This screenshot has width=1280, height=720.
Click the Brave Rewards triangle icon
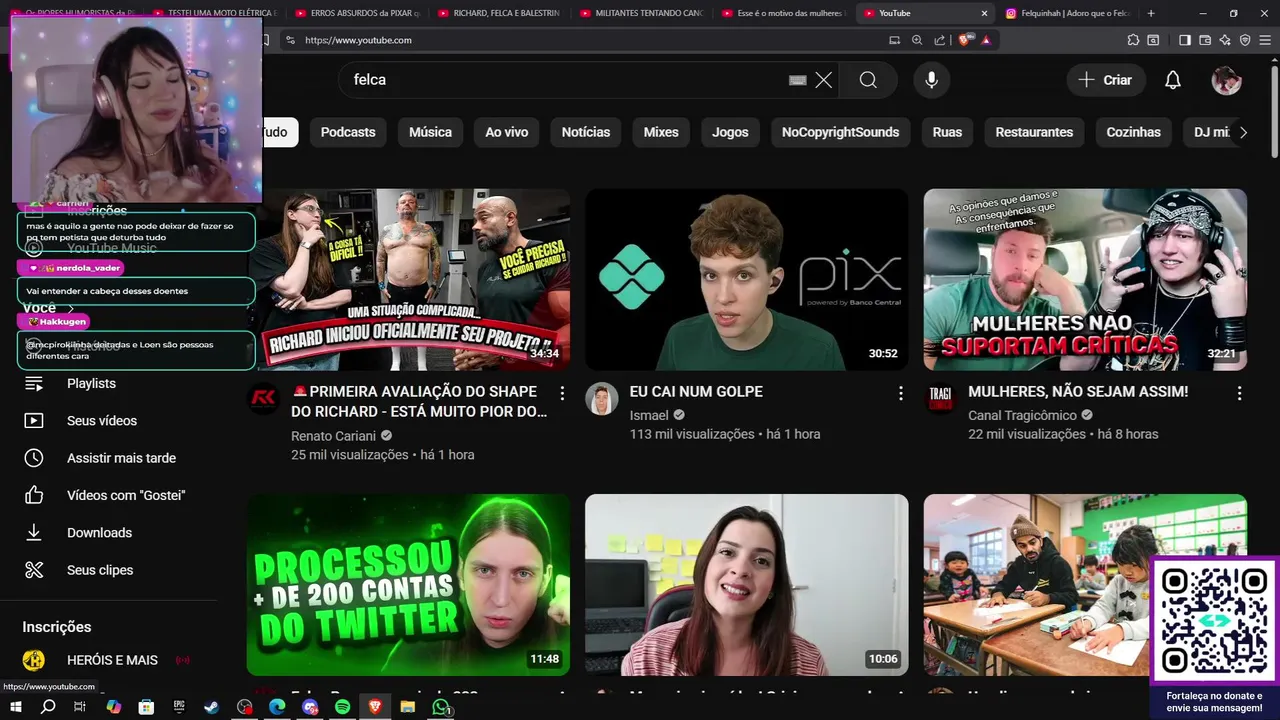986,40
